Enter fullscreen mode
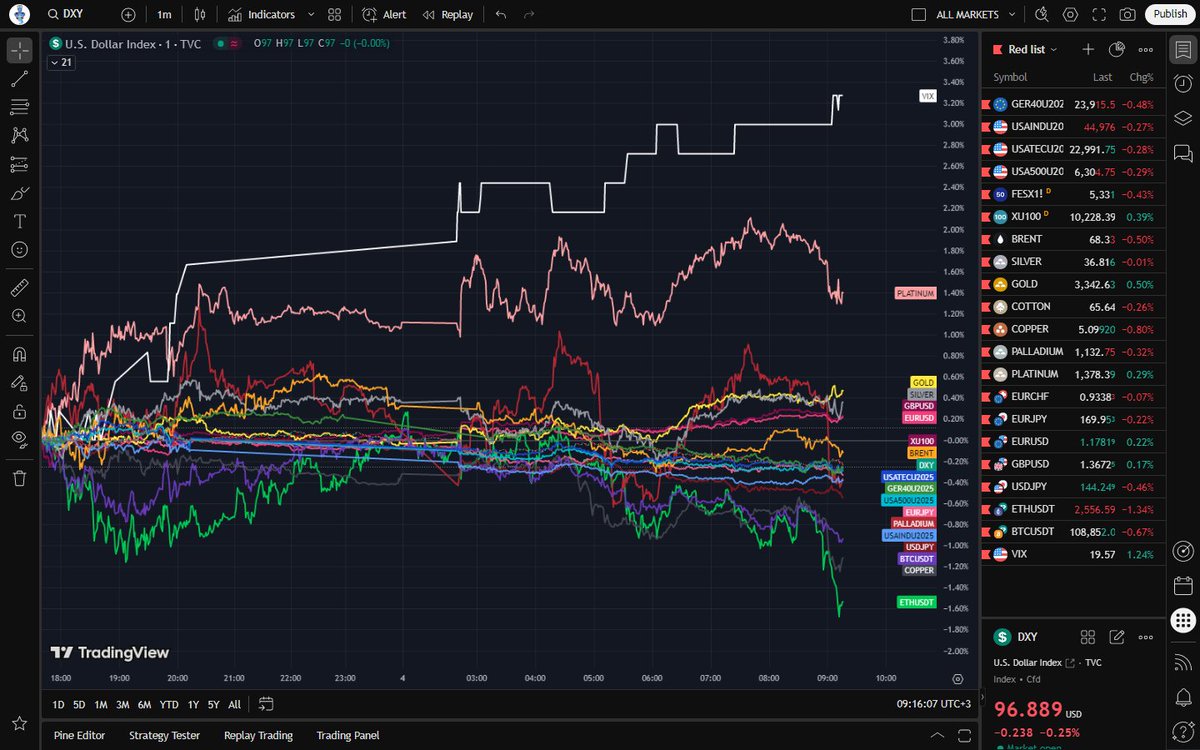1200x750 pixels. point(1099,15)
